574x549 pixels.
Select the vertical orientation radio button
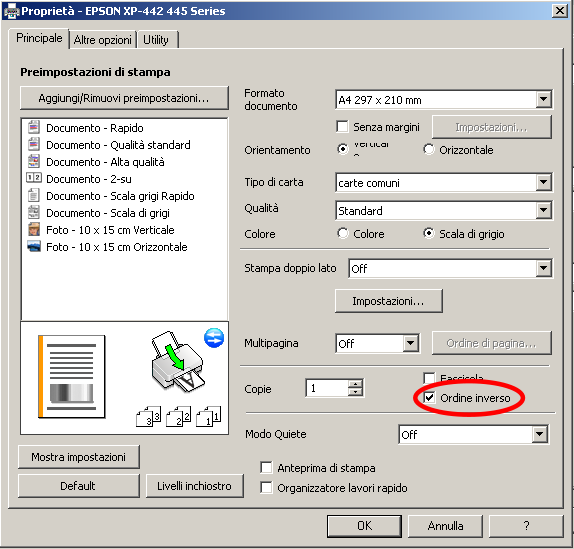coord(343,149)
